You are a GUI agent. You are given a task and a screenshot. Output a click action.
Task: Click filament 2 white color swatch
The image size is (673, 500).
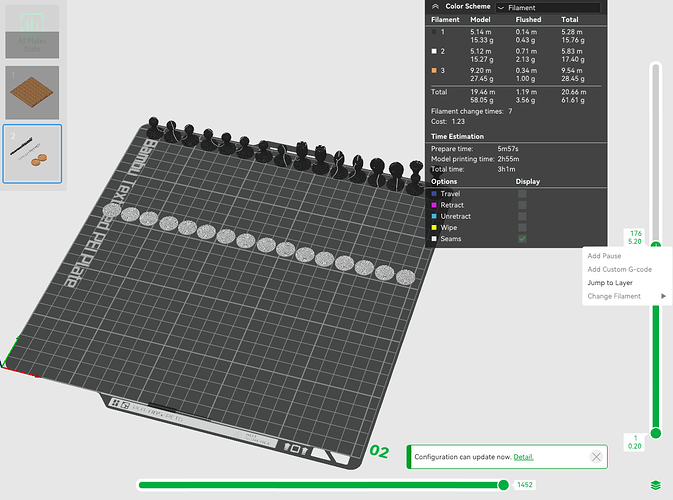pyautogui.click(x=434, y=51)
